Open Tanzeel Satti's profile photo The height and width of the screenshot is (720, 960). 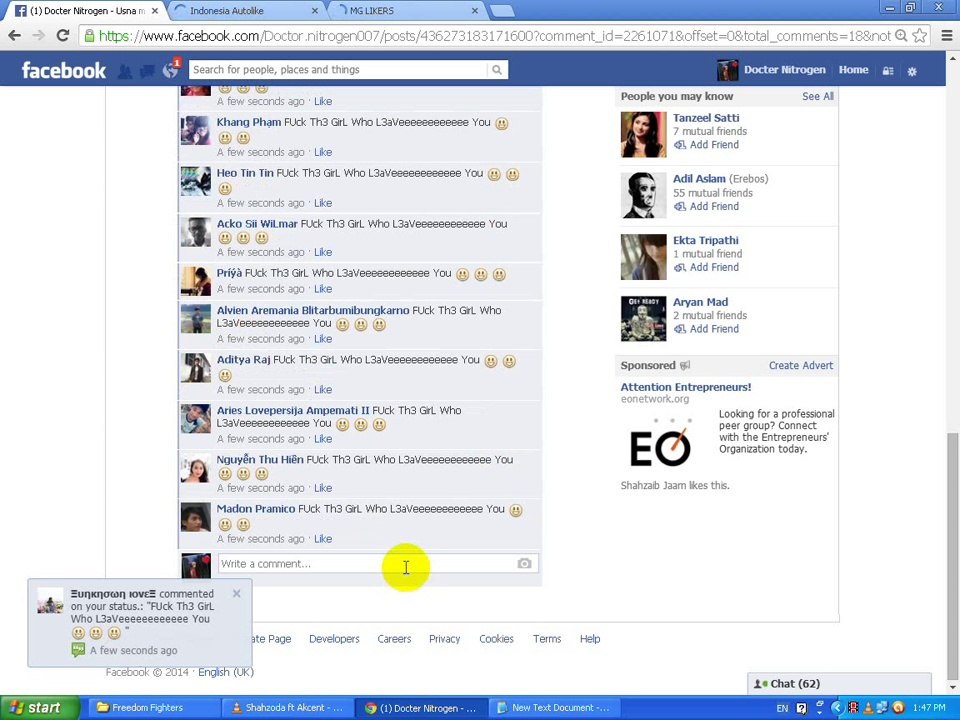[x=643, y=135]
